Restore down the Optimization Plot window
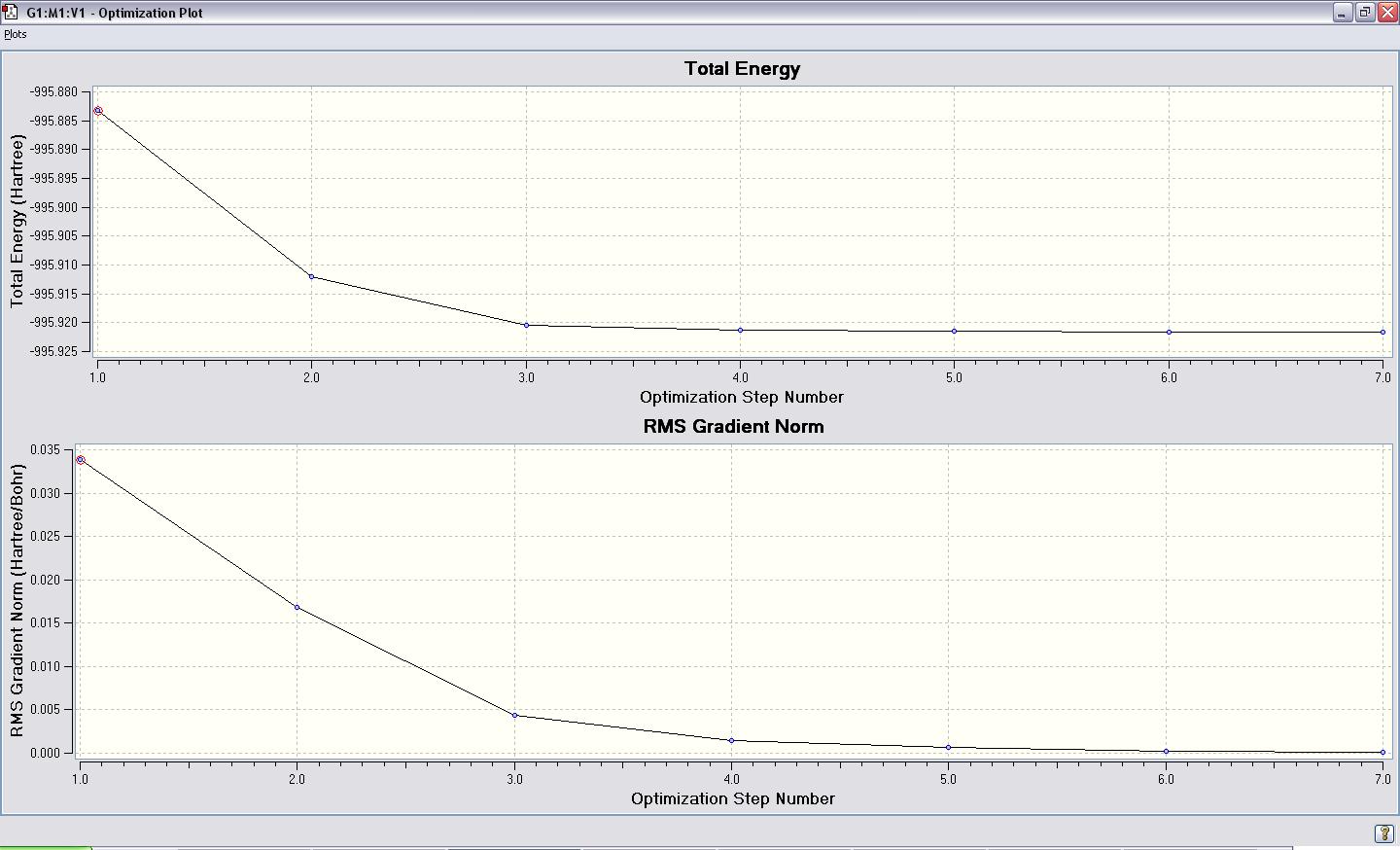 [1364, 13]
